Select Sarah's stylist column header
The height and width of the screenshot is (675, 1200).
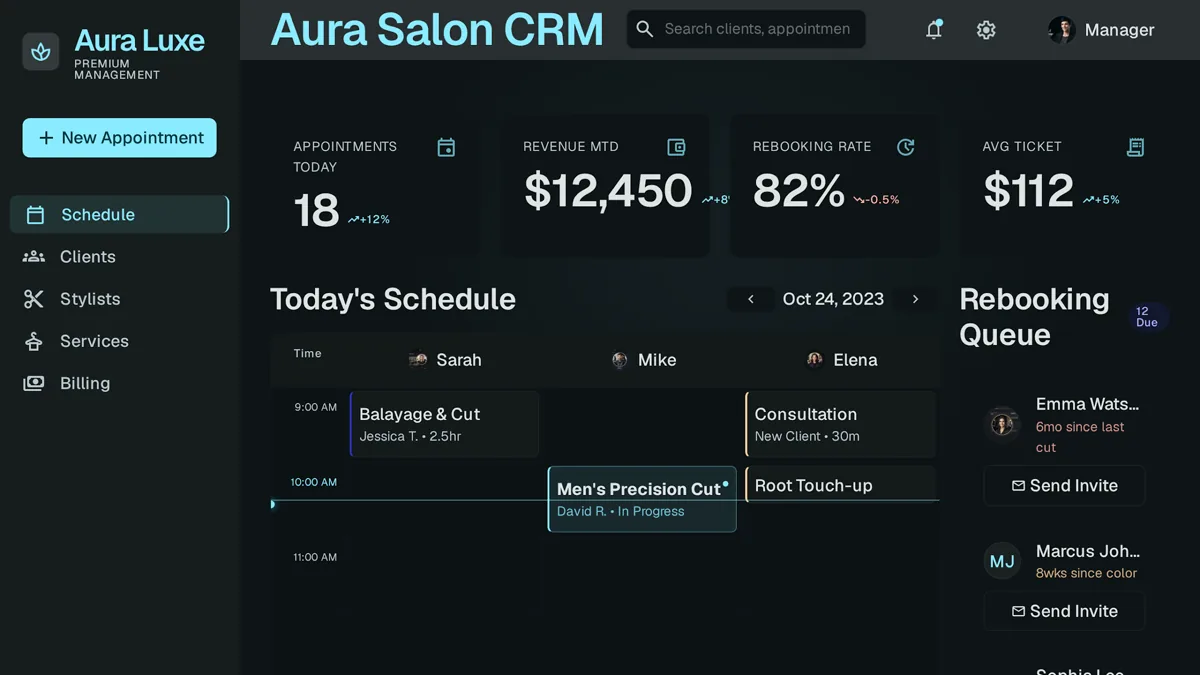[446, 360]
